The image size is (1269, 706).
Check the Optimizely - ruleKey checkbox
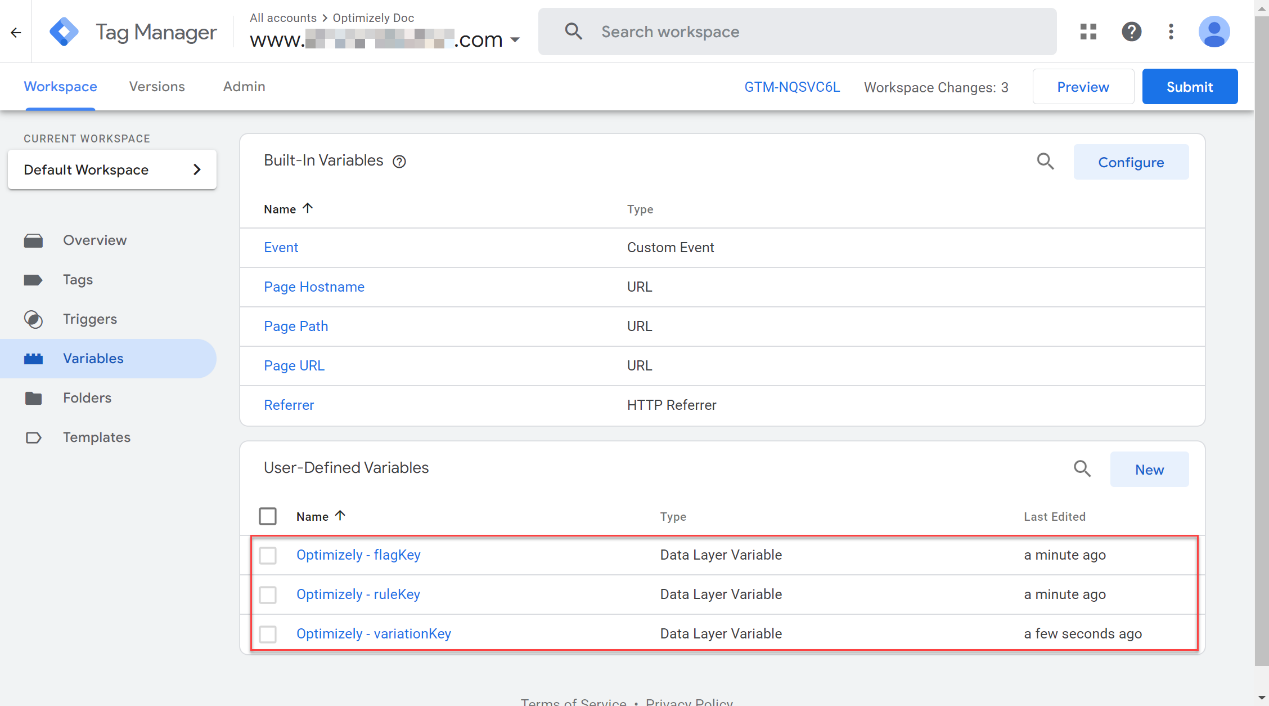coord(268,595)
